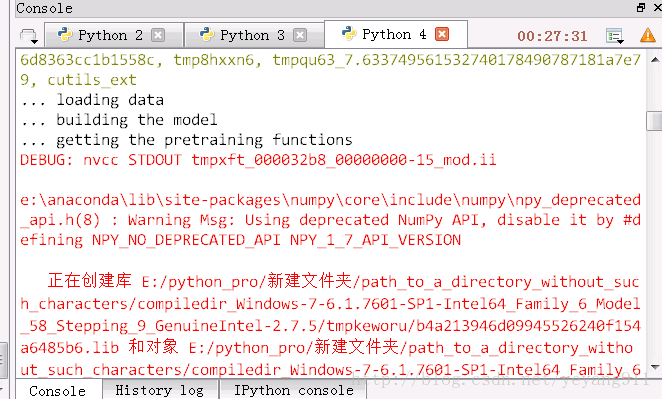The image size is (662, 399).
Task: Open the IPython console tab
Action: [293, 390]
